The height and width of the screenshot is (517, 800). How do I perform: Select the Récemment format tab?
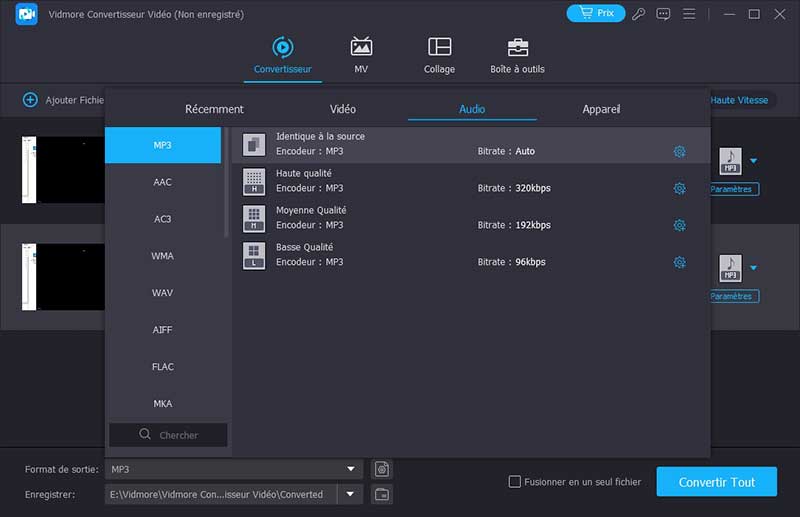214,109
